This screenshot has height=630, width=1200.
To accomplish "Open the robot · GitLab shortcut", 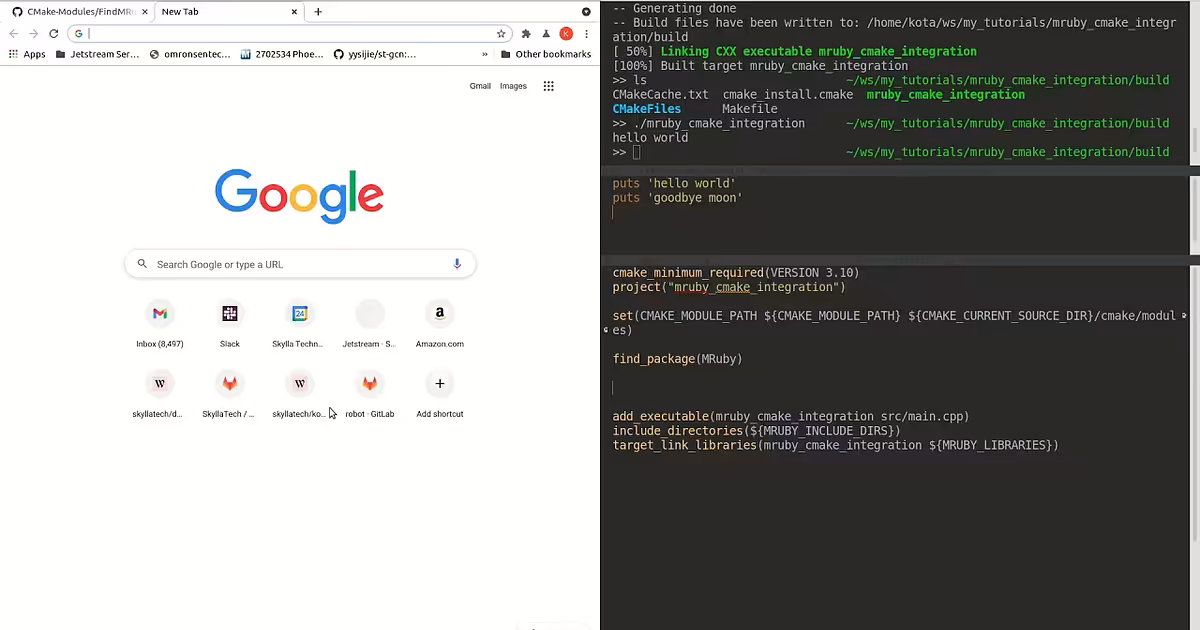I will (369, 393).
